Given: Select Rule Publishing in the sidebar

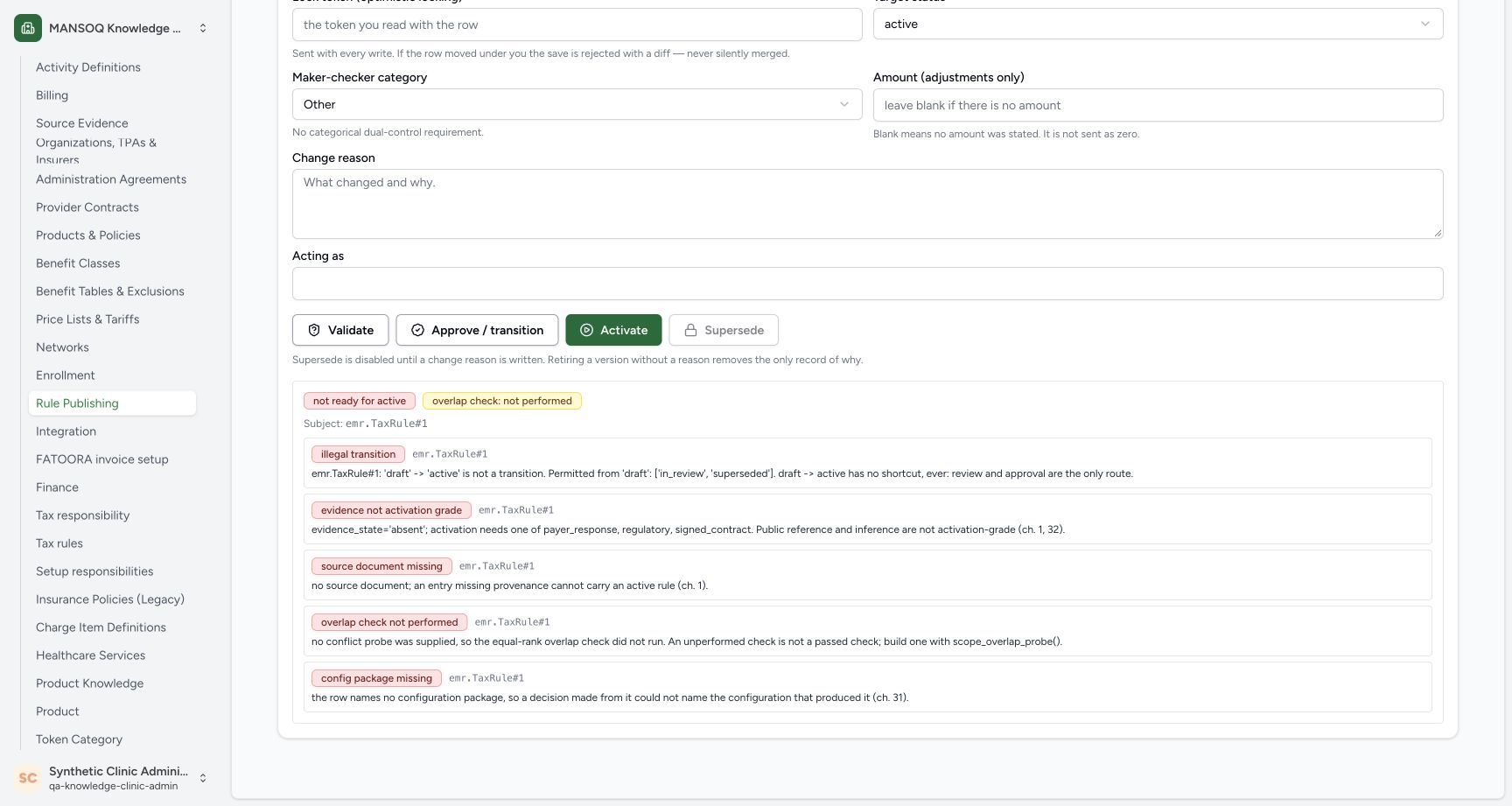Looking at the screenshot, I should pyautogui.click(x=112, y=403).
